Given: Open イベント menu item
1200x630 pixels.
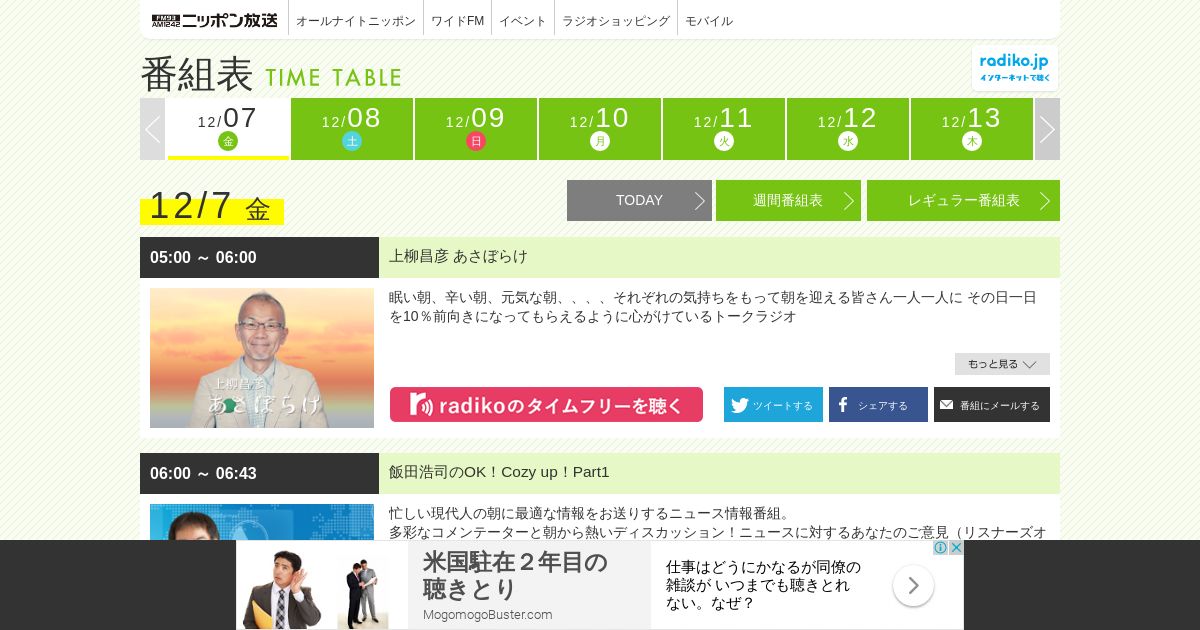Looking at the screenshot, I should (523, 21).
